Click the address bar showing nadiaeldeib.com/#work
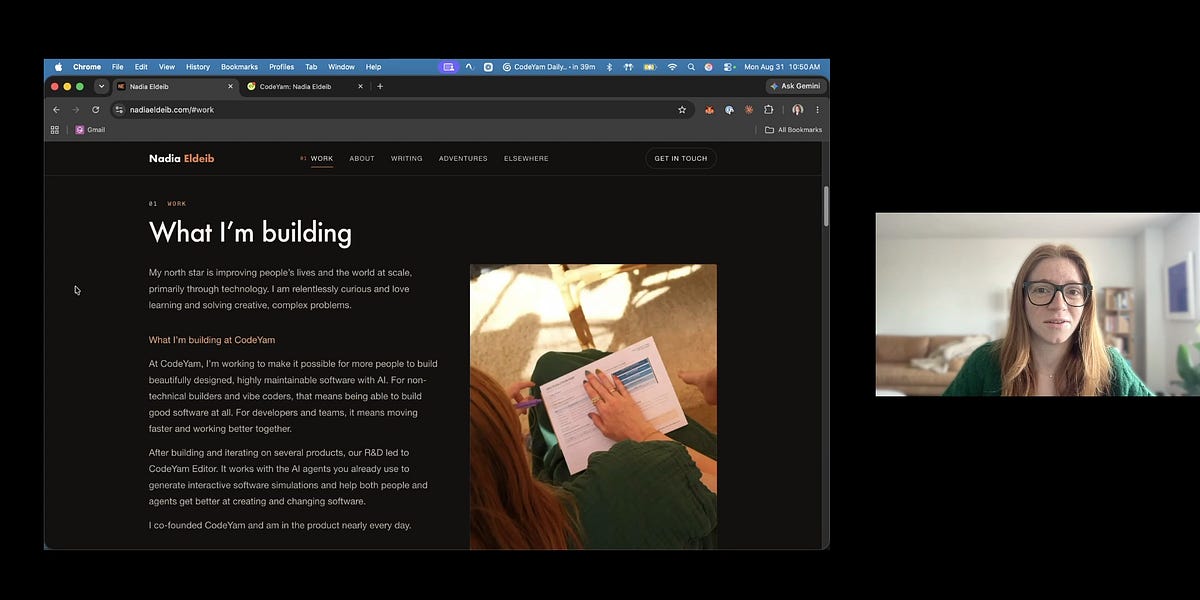1200x600 pixels. [401, 110]
